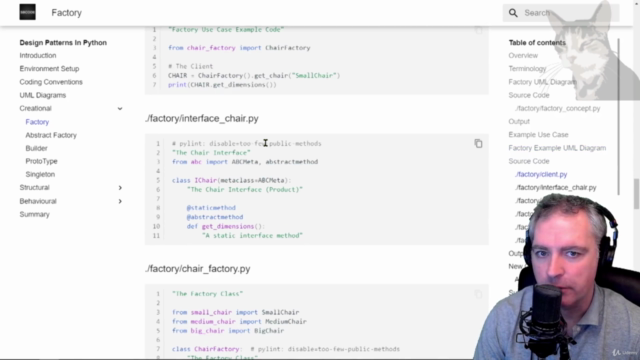This screenshot has width=640, height=360.
Task: Focus the Search input field
Action: (561, 13)
